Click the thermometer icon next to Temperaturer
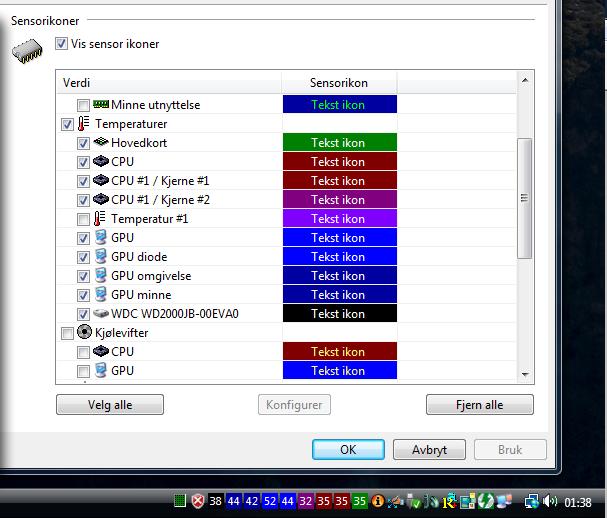The height and width of the screenshot is (518, 607). (x=83, y=123)
